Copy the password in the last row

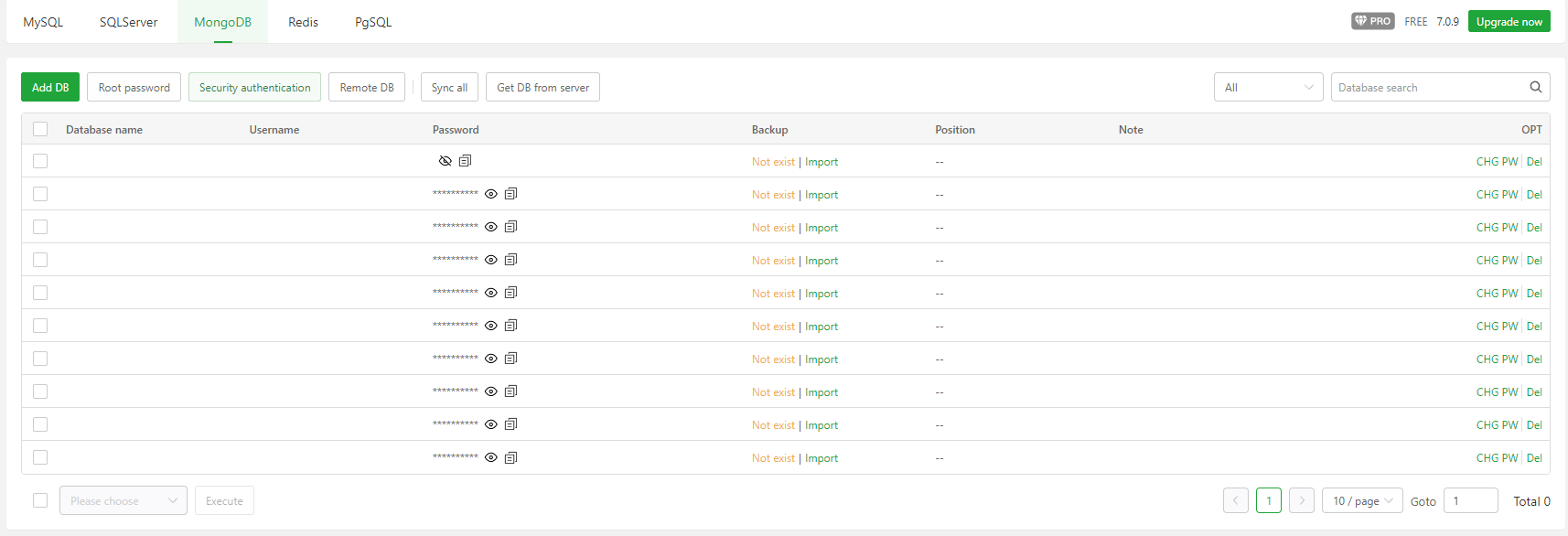tap(511, 457)
